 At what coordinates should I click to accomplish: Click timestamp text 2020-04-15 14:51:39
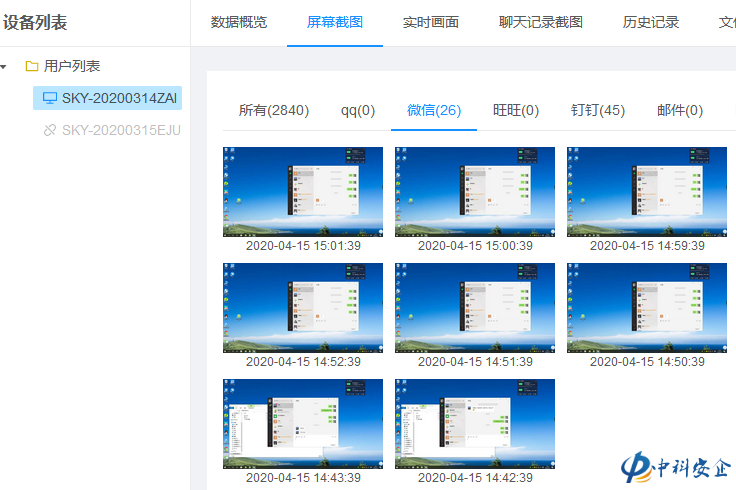coord(475,361)
